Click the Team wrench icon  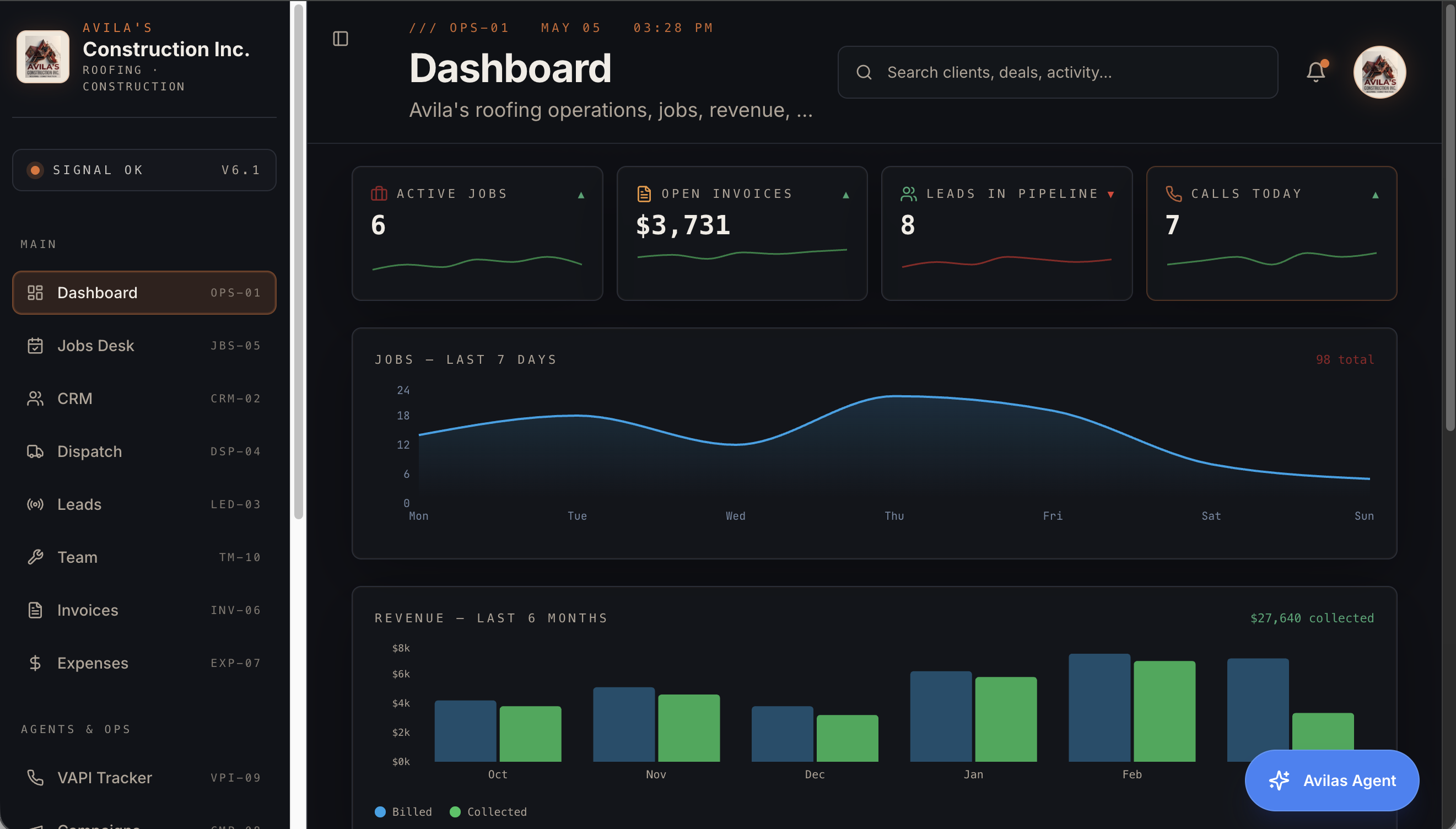tap(35, 557)
